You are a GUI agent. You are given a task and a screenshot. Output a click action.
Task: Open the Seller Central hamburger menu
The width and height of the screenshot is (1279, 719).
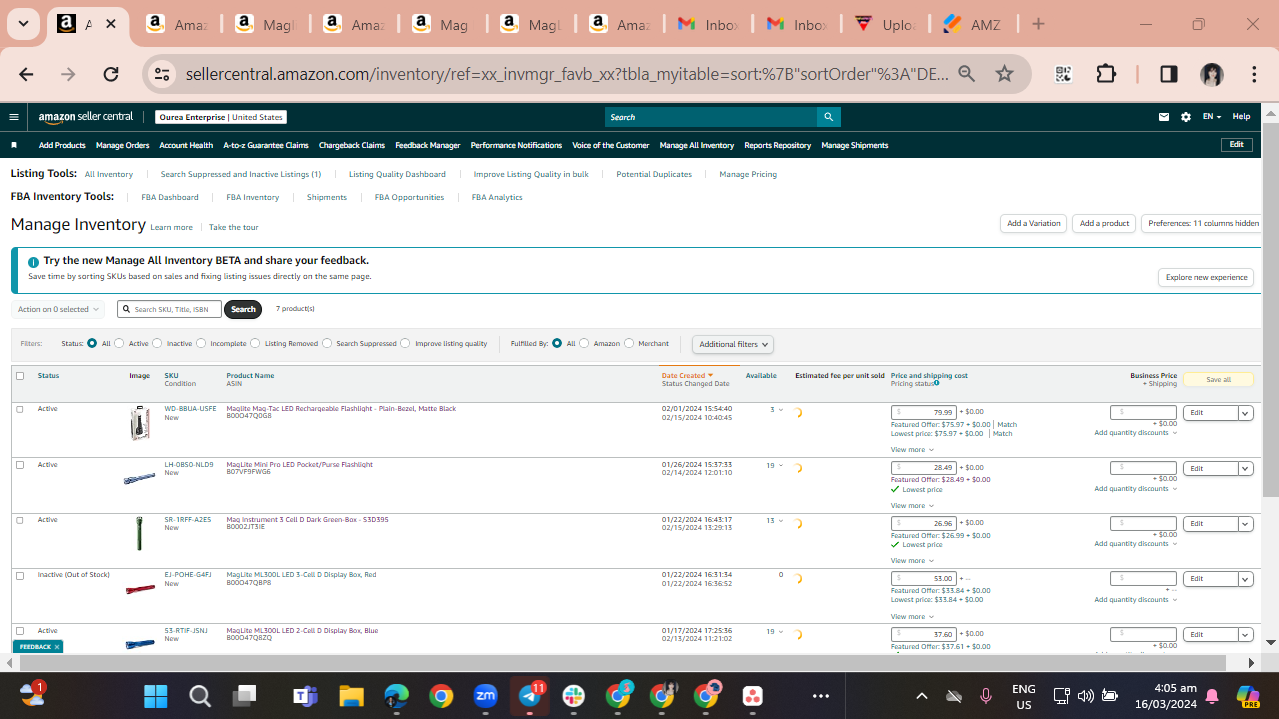(x=14, y=117)
